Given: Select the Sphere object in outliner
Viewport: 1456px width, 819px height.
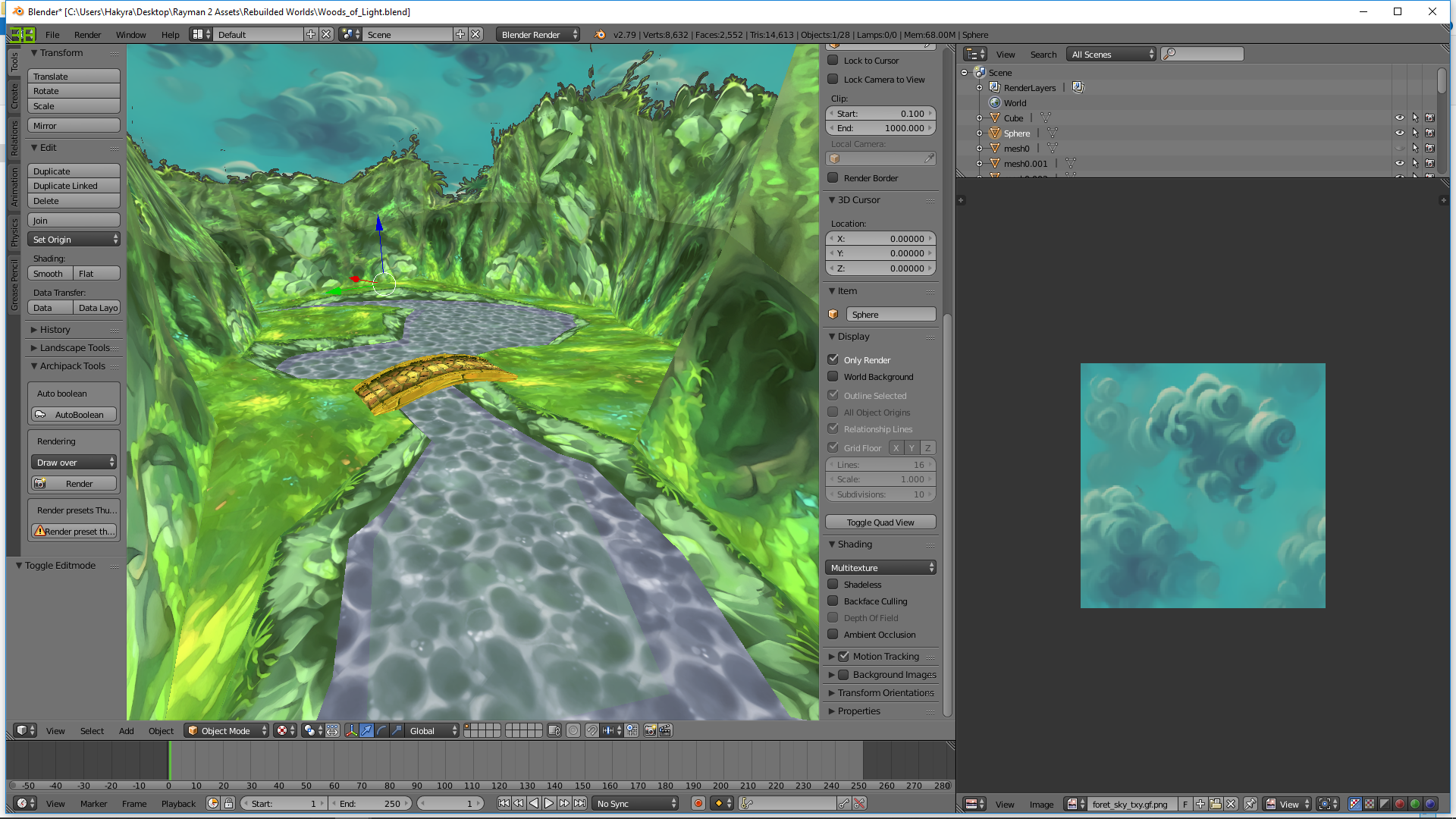Looking at the screenshot, I should tap(1016, 133).
